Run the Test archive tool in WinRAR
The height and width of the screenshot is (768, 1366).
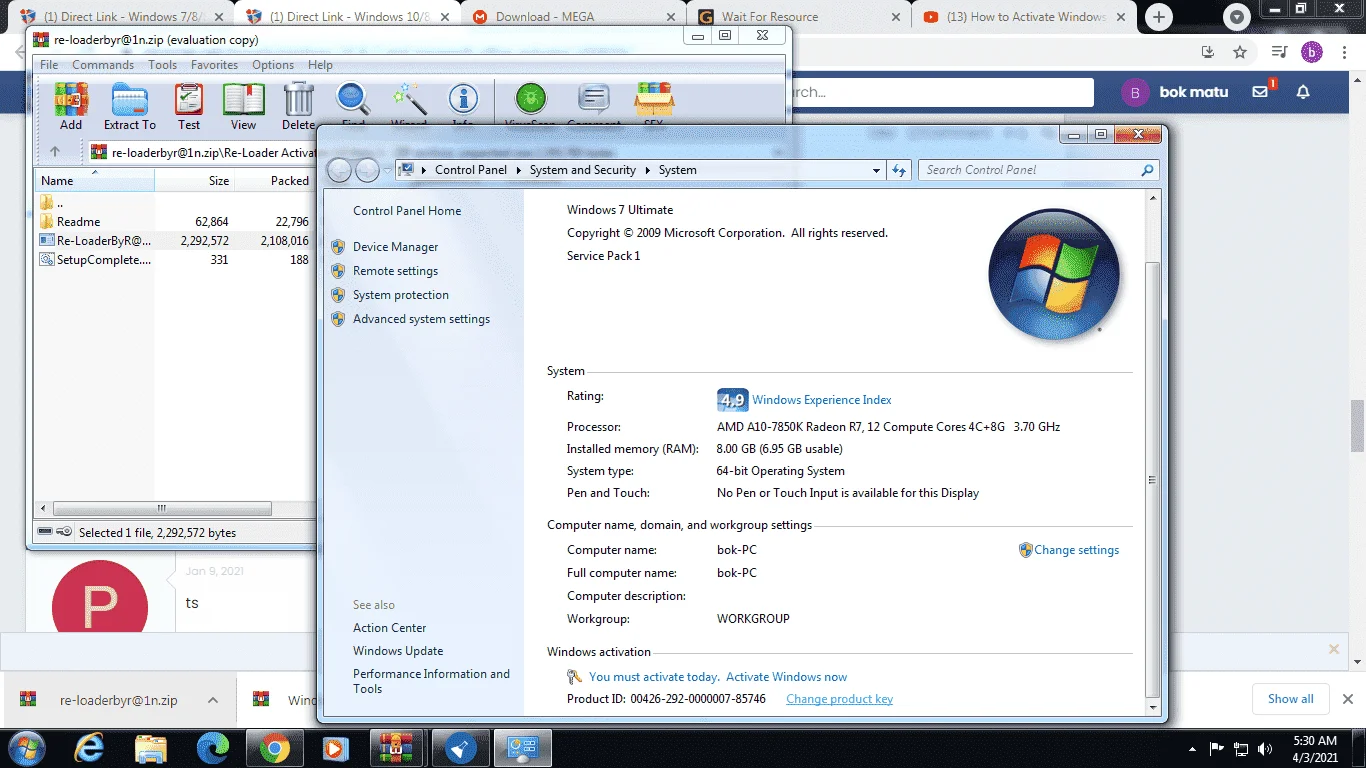tap(189, 106)
